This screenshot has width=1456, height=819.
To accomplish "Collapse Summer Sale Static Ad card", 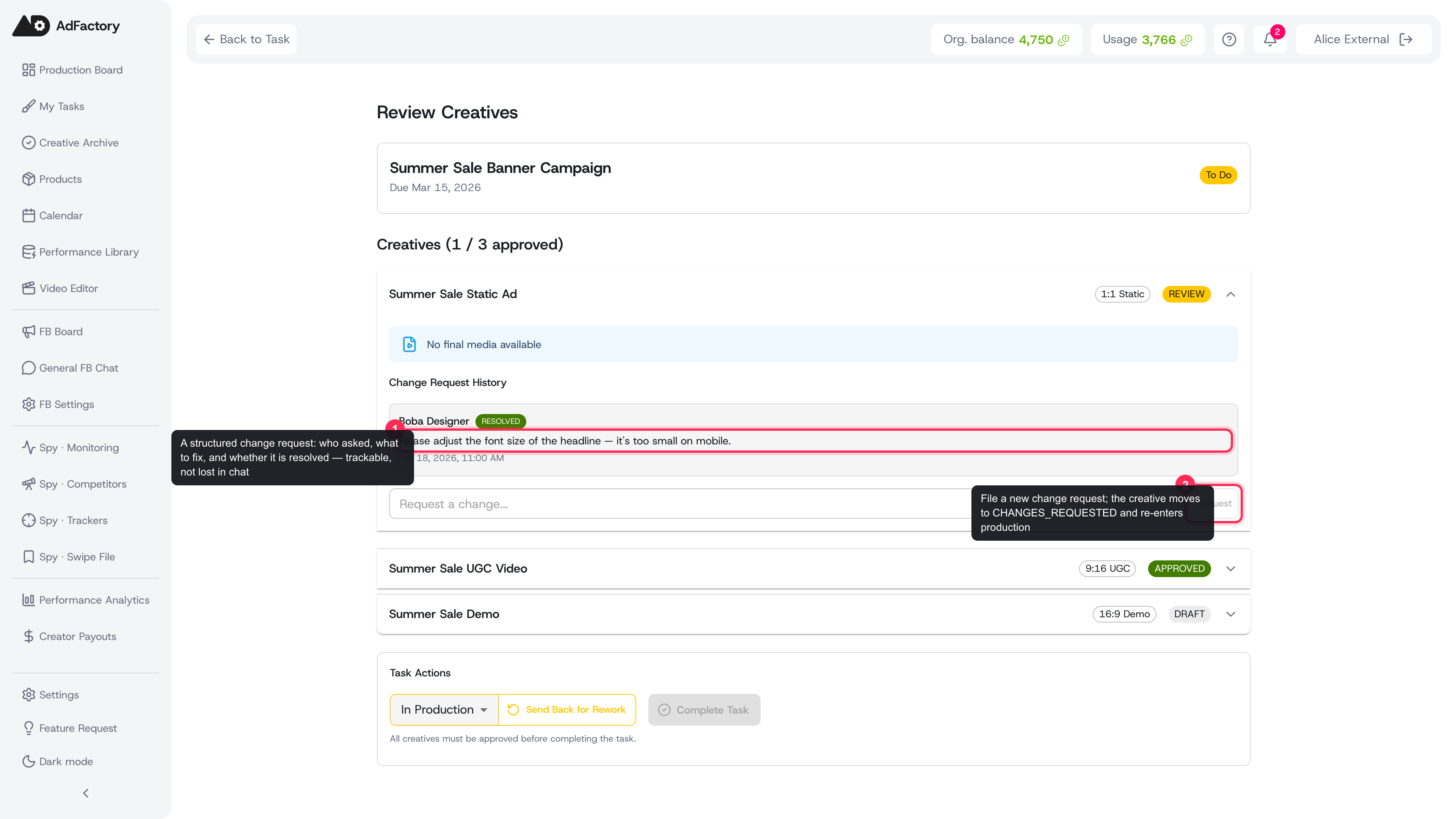I will tap(1230, 294).
